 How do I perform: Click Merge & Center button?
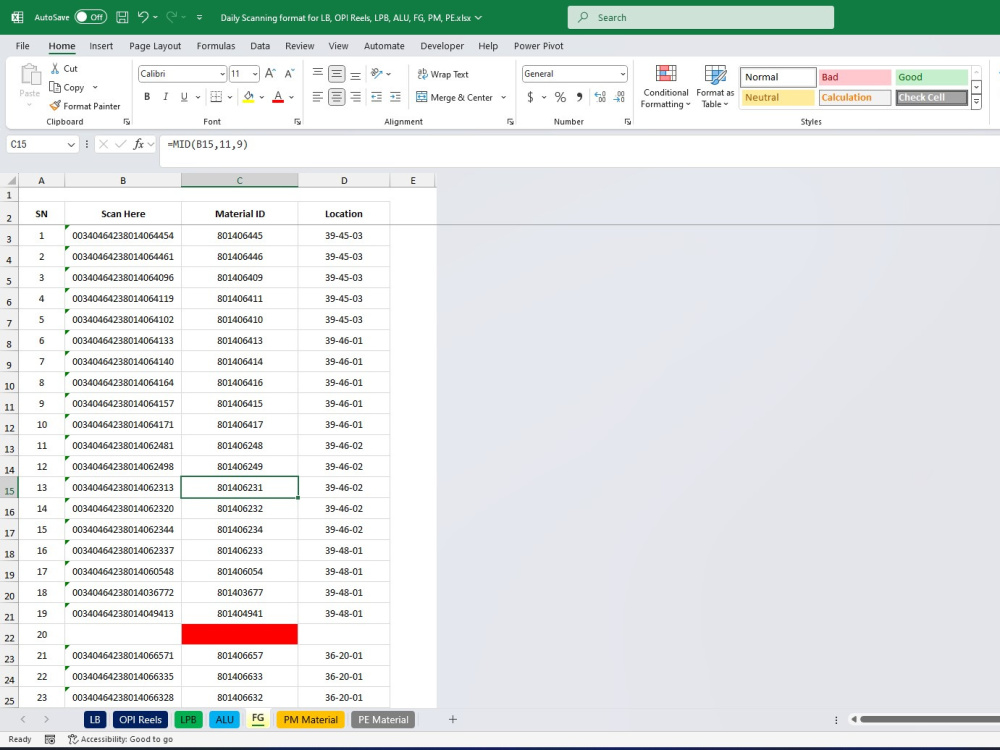[x=454, y=97]
